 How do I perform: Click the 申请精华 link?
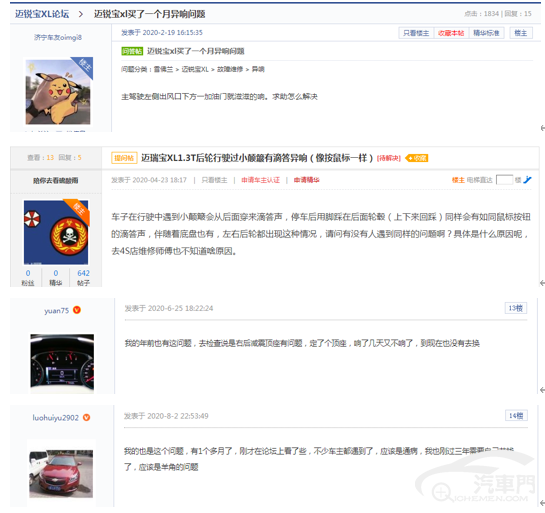(307, 180)
